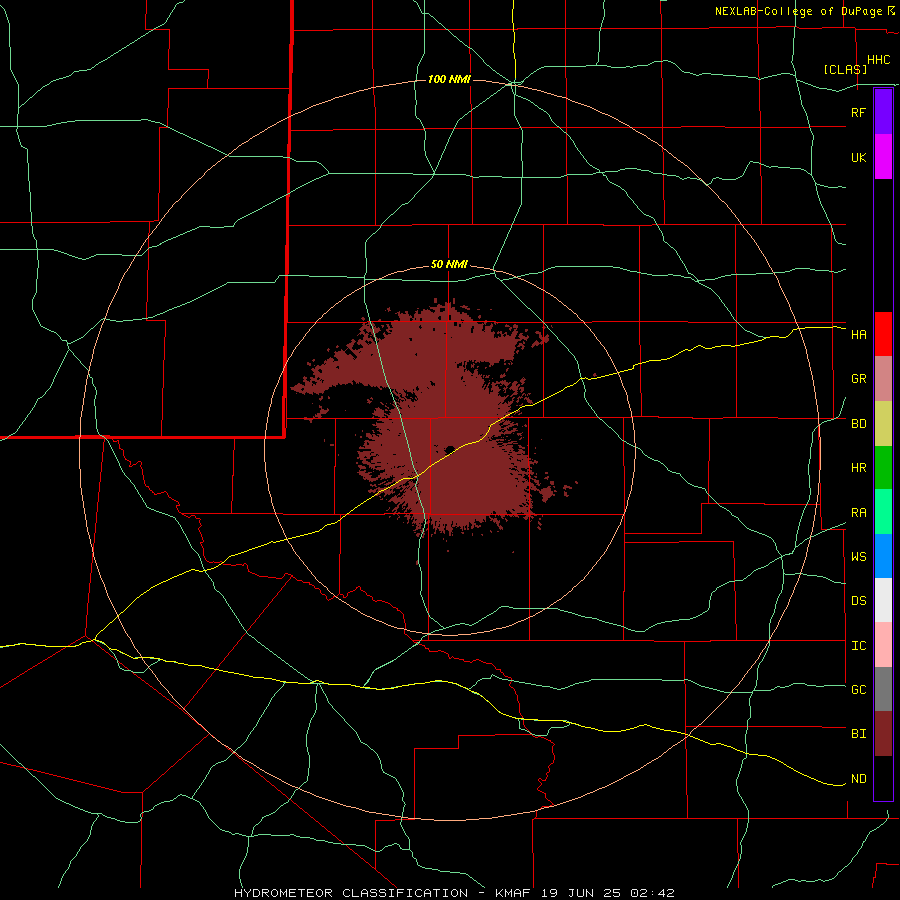
Task: Click the 50 NMI range ring label
Action: (449, 265)
